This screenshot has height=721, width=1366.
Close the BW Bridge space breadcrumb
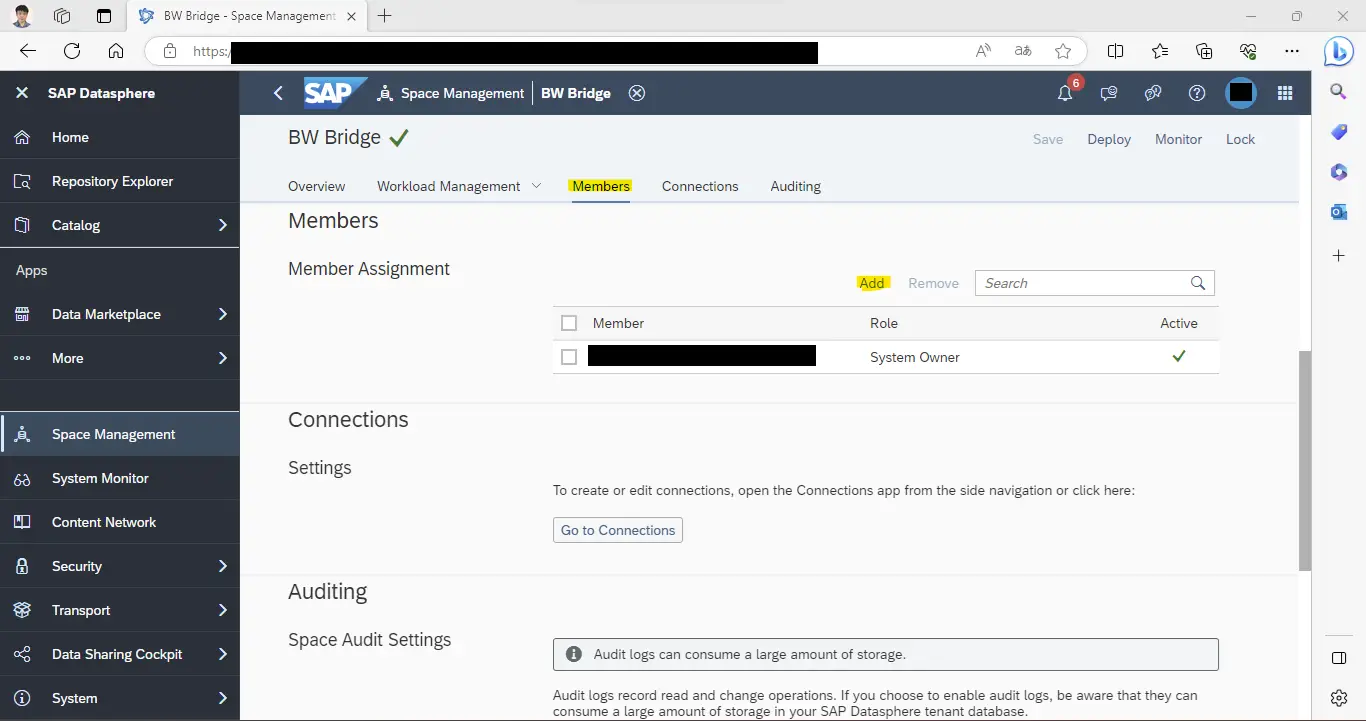[x=637, y=93]
